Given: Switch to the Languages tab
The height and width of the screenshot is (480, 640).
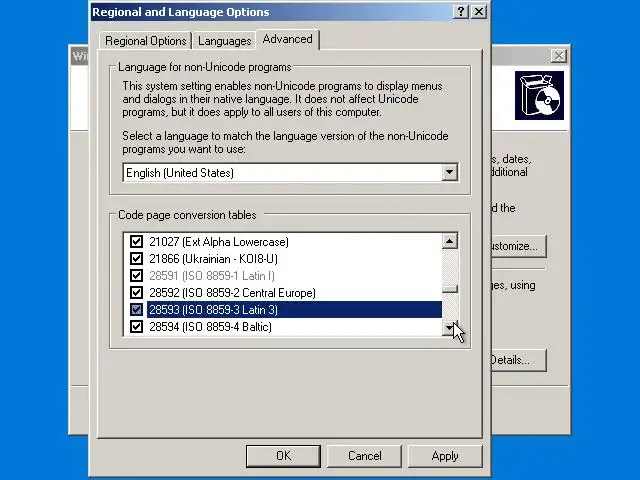Looking at the screenshot, I should 224,41.
